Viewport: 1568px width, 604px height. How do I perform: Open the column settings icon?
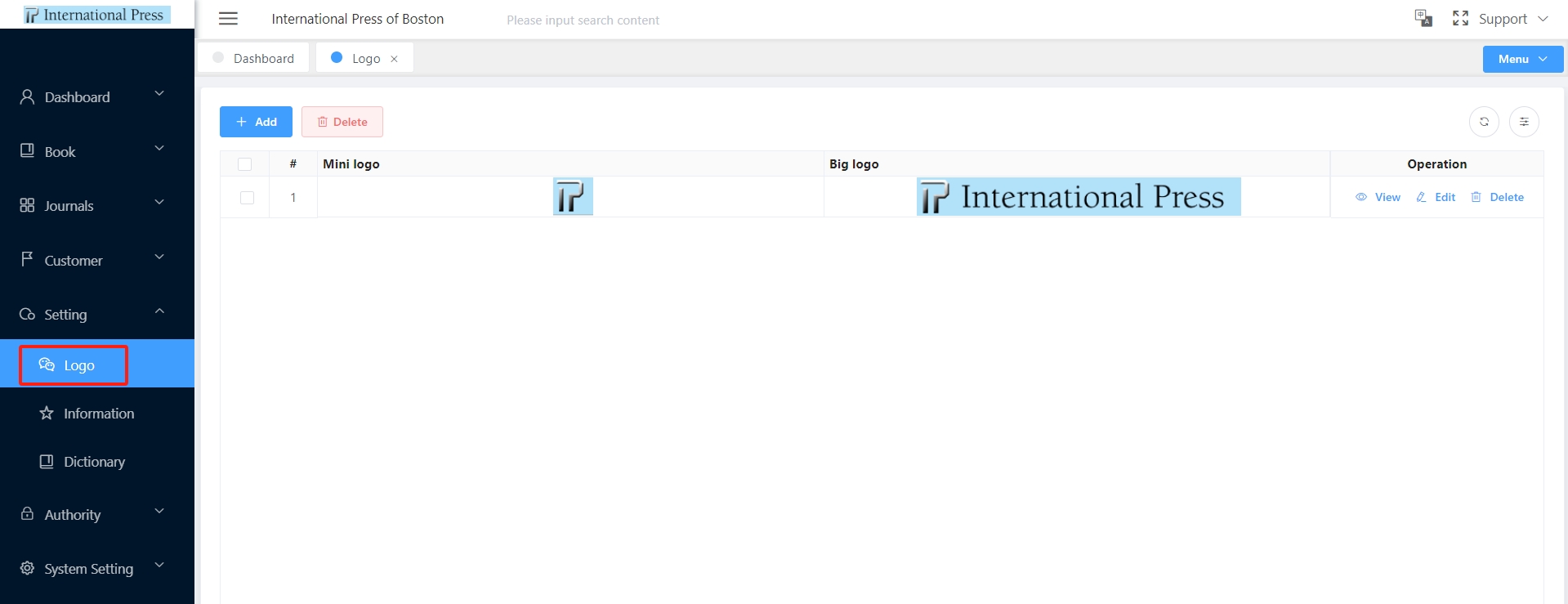pyautogui.click(x=1524, y=122)
